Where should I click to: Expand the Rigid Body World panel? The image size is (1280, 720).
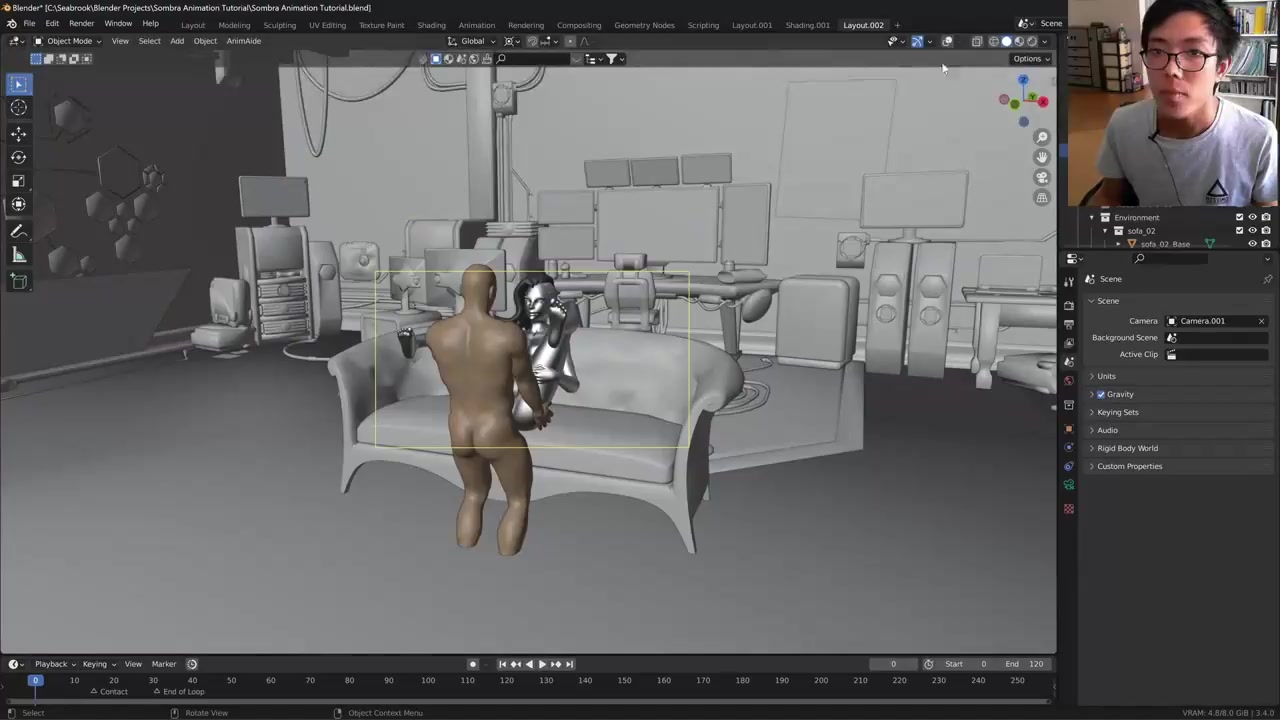(x=1127, y=448)
